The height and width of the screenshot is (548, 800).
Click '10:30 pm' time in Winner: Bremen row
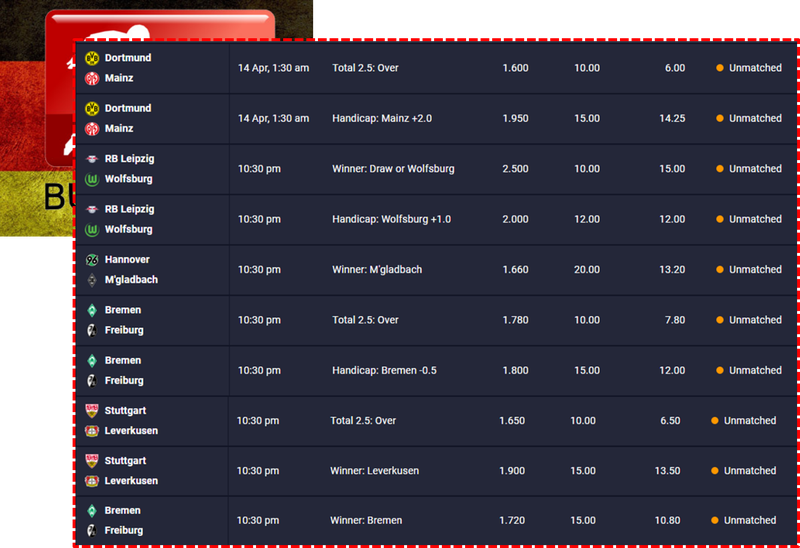click(258, 520)
